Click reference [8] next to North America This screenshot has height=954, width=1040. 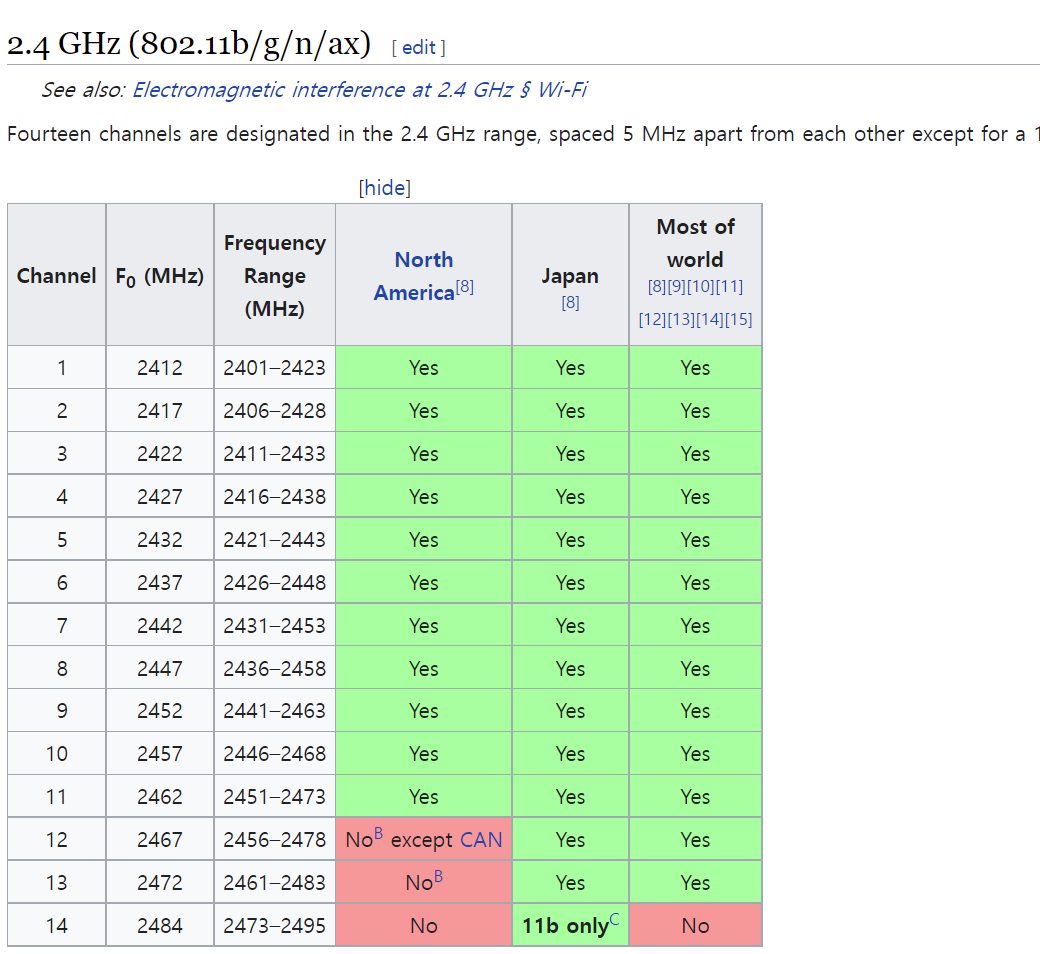coord(465,288)
